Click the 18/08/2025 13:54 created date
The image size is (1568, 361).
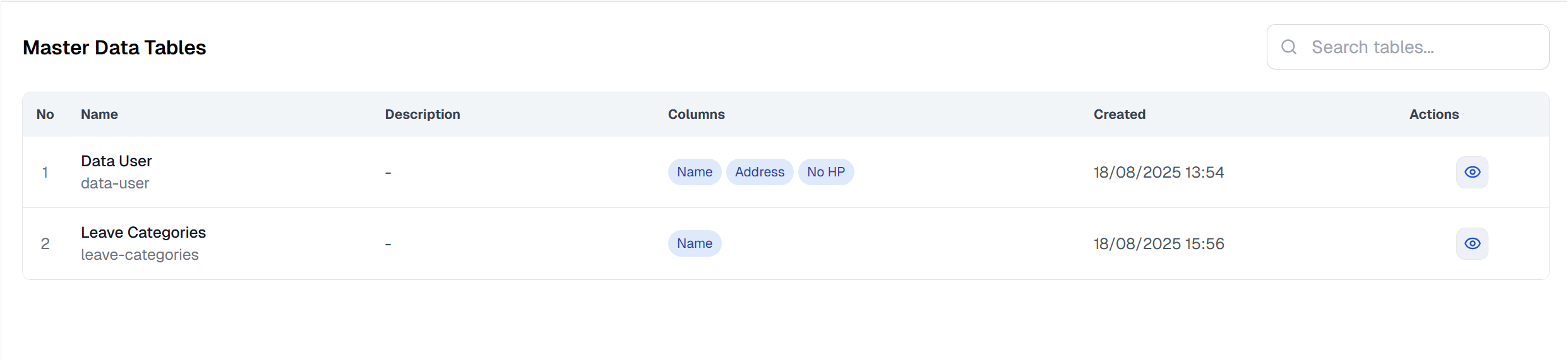(x=1159, y=172)
